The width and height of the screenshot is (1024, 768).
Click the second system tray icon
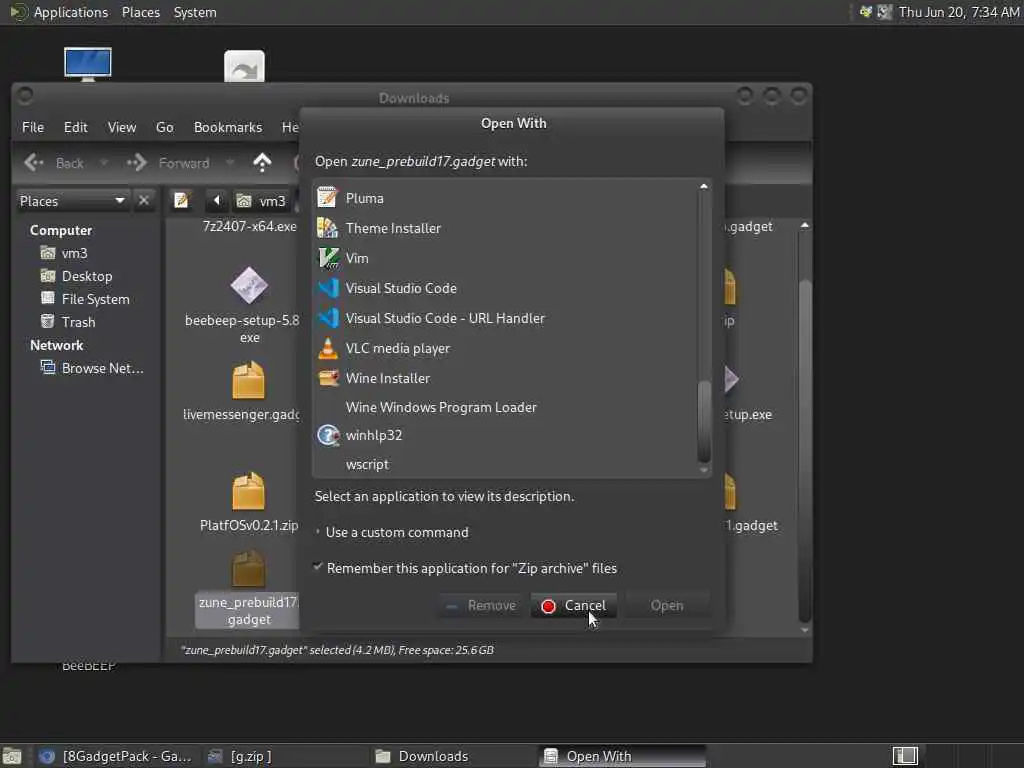(x=884, y=12)
